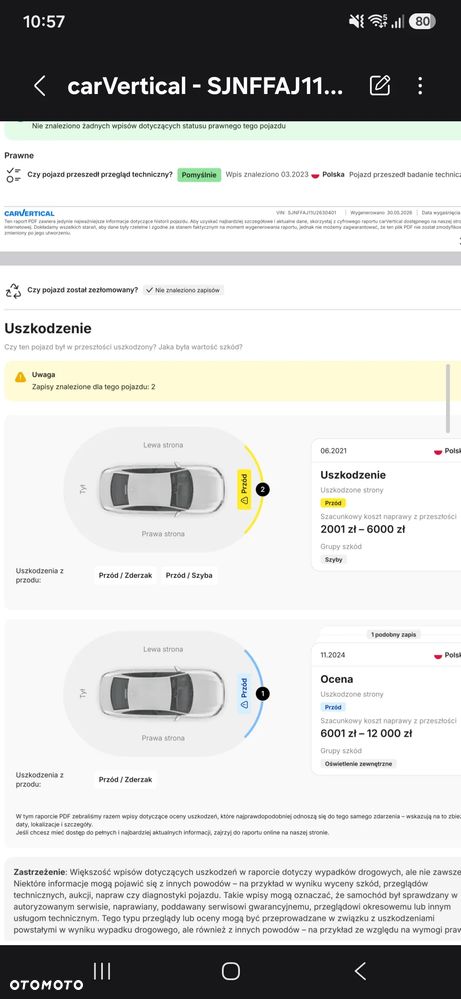Image resolution: width=461 pixels, height=999 pixels.
Task: Open the edit pencil icon in the header
Action: click(379, 85)
